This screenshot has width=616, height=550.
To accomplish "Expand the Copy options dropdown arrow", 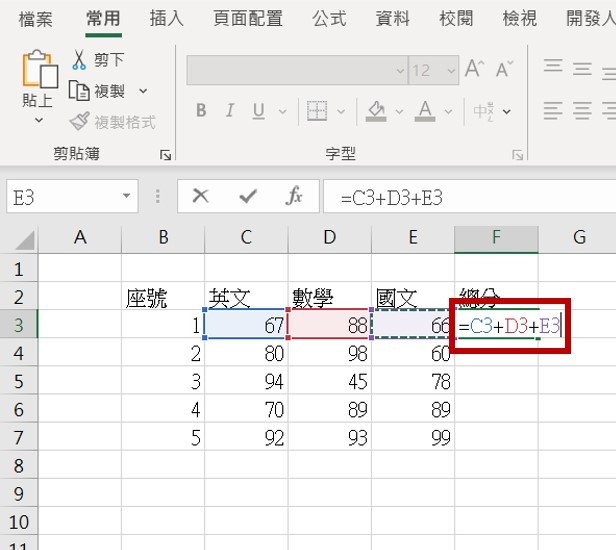I will pos(143,91).
